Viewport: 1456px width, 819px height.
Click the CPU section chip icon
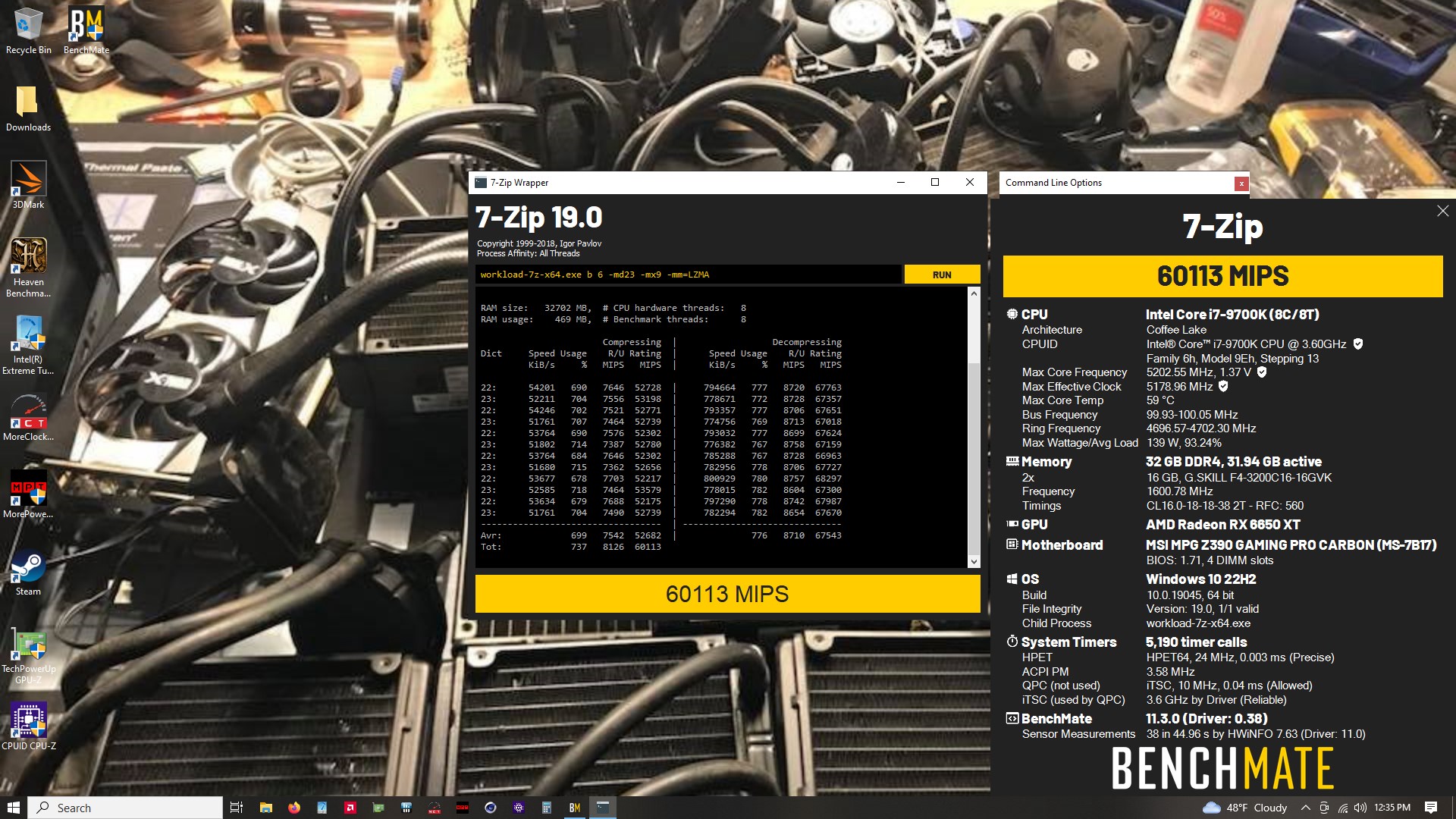[x=1012, y=314]
